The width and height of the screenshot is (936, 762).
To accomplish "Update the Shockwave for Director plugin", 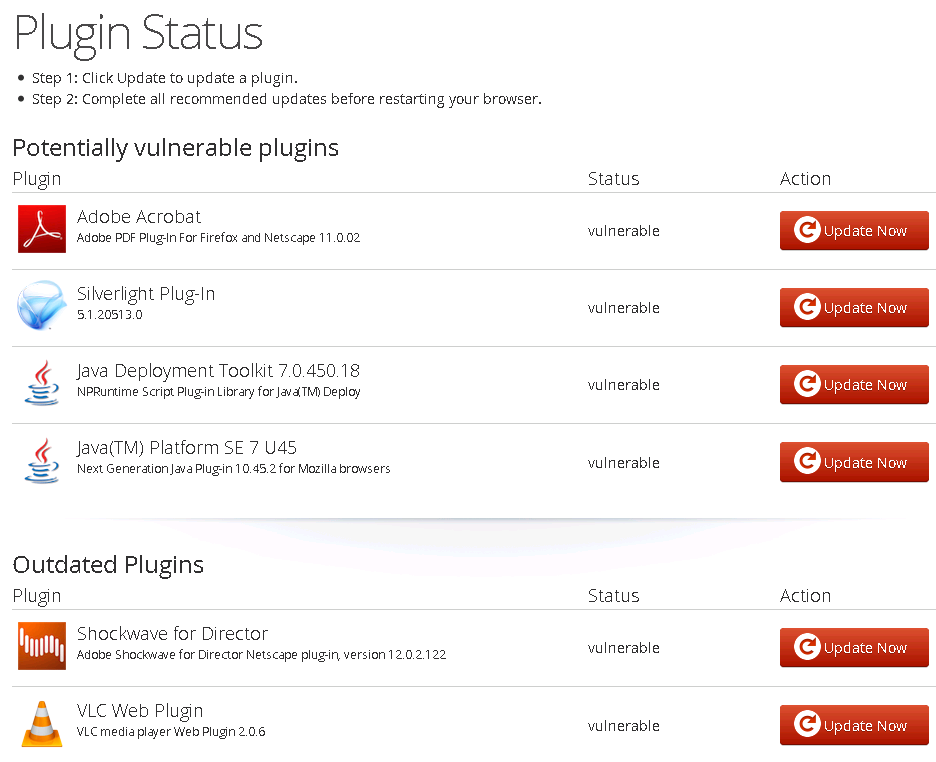I will pos(854,648).
